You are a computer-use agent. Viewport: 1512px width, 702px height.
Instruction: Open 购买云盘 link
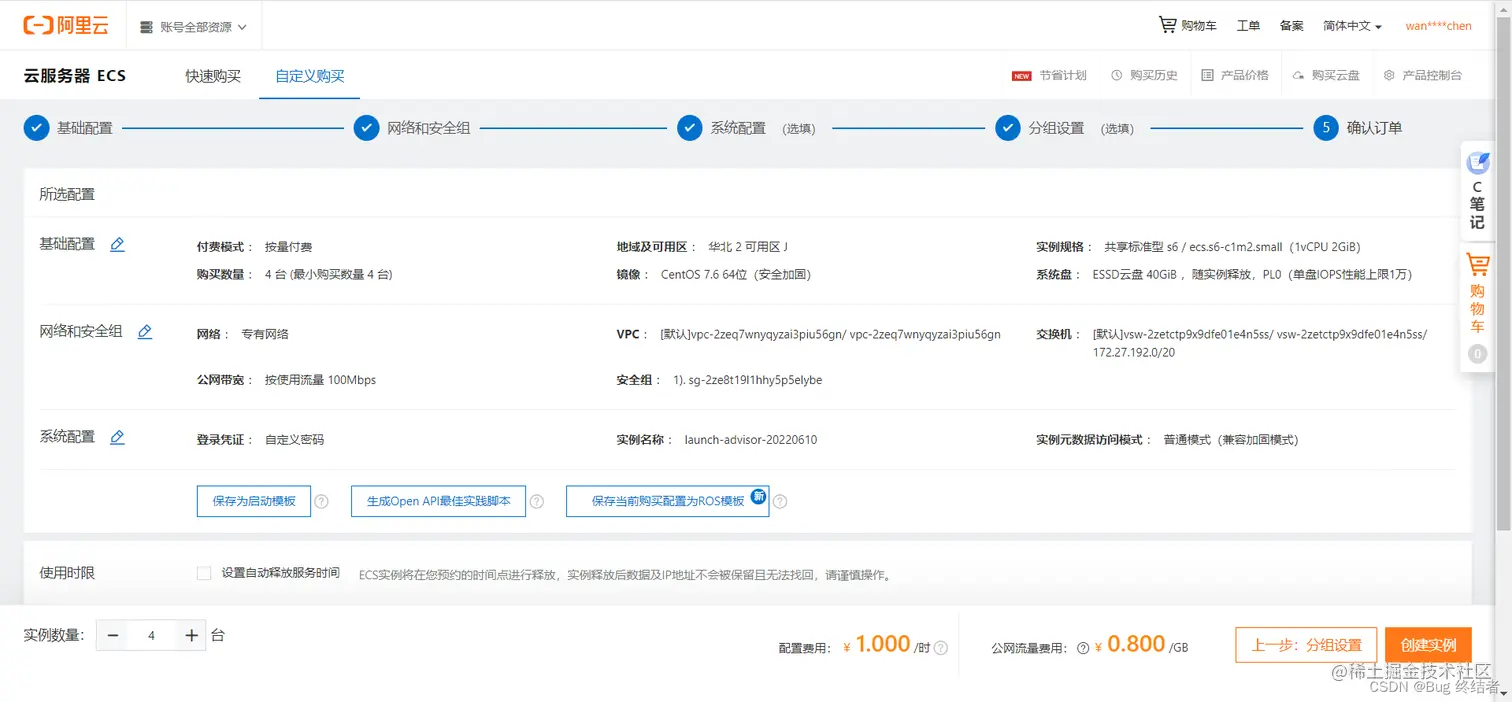pyautogui.click(x=1326, y=76)
